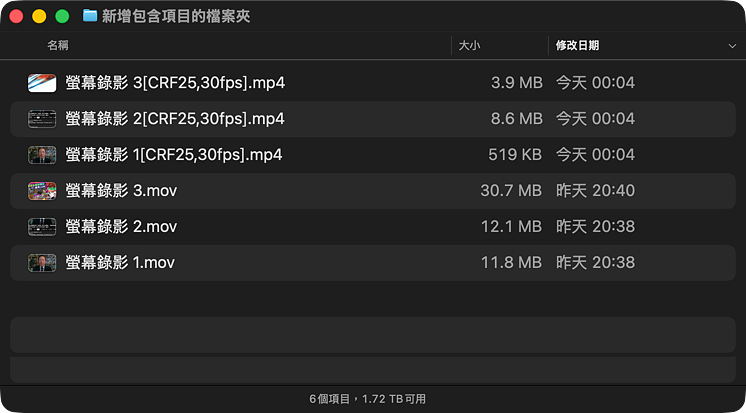
Task: Sort files by 名稱 column header
Action: coord(58,46)
